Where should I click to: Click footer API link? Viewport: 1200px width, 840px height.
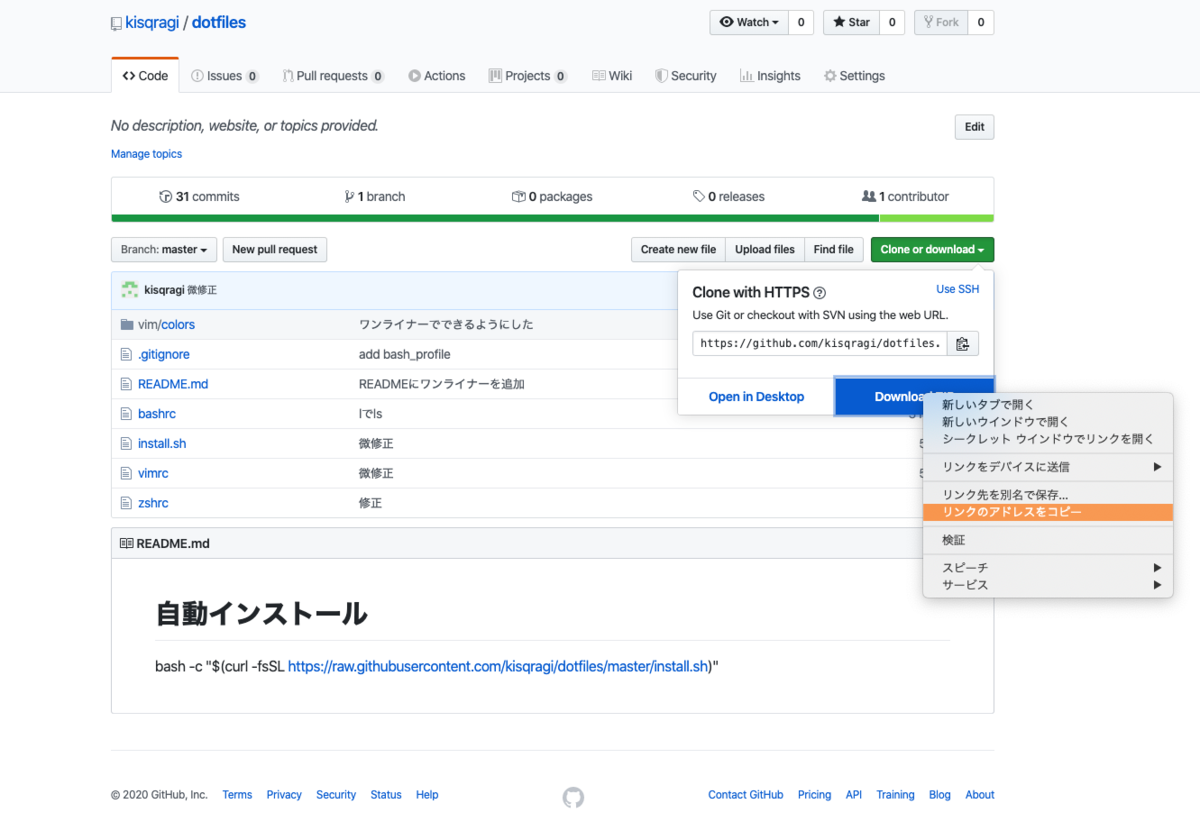pyautogui.click(x=854, y=795)
